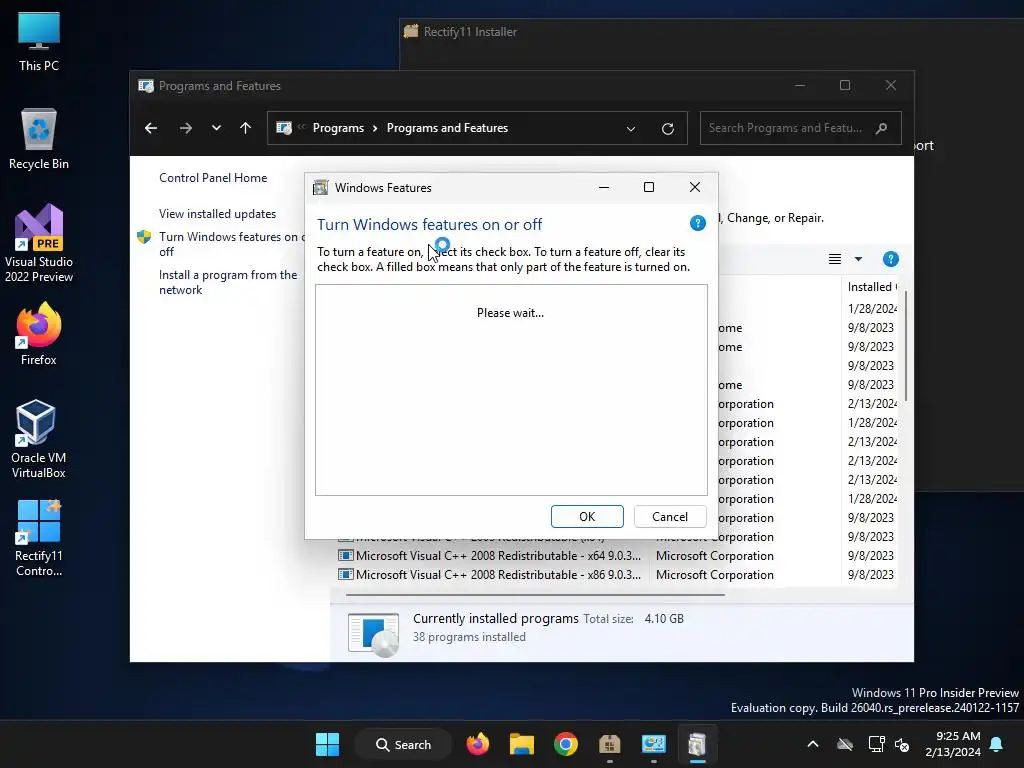1024x768 pixels.
Task: Click the 1/28/2024 date in first row
Action: (872, 308)
